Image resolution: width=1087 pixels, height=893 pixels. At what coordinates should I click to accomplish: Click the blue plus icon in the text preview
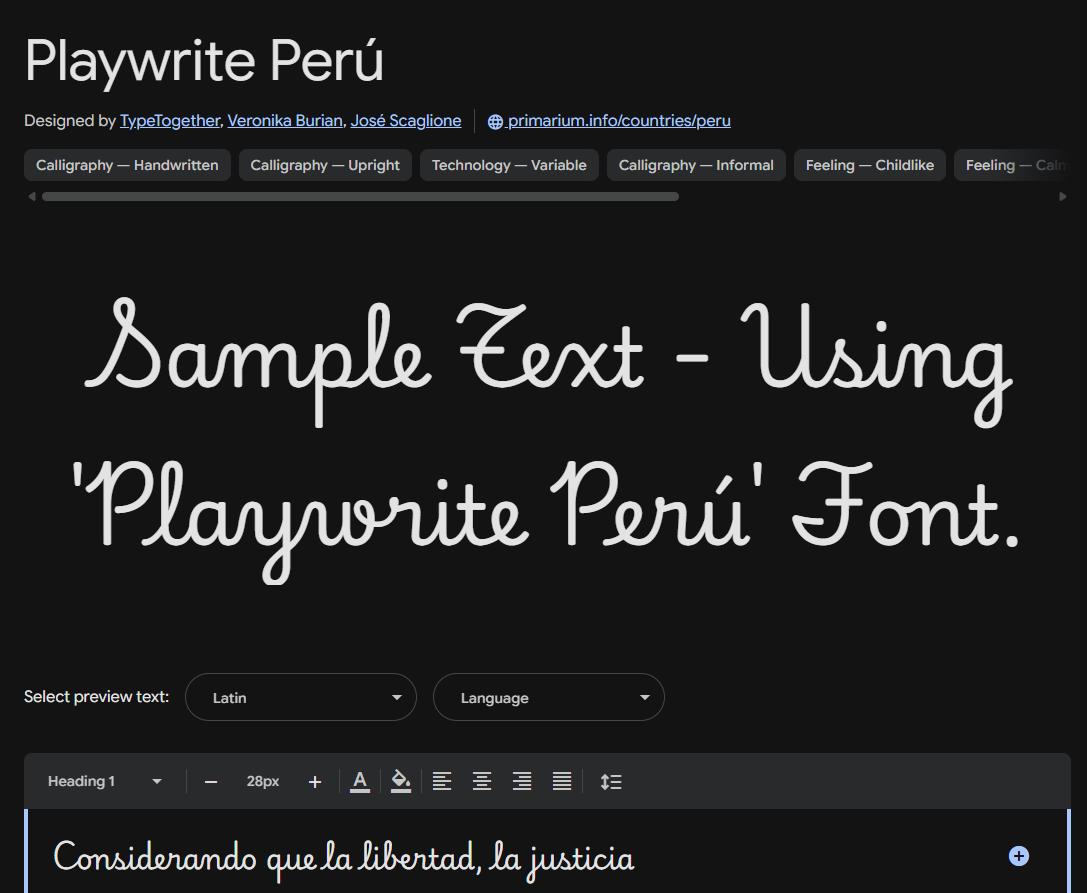[1018, 856]
